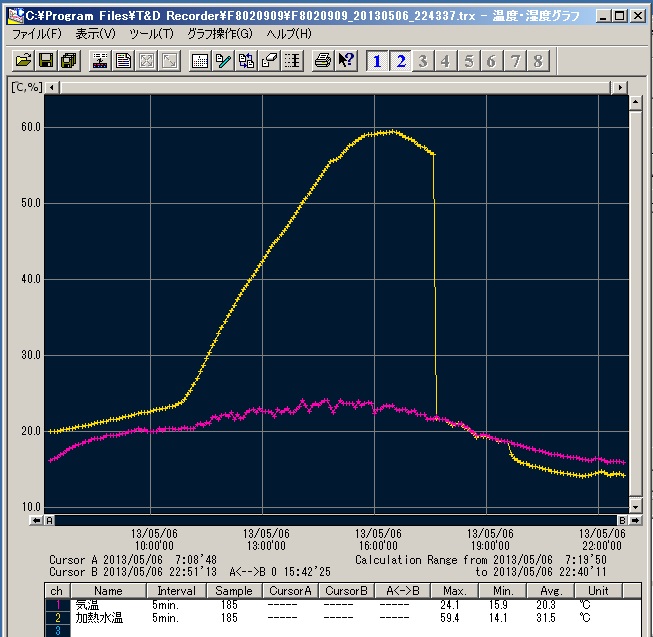This screenshot has height=637, width=653.
Task: Click the Save All multi-disk icon
Action: tap(68, 61)
